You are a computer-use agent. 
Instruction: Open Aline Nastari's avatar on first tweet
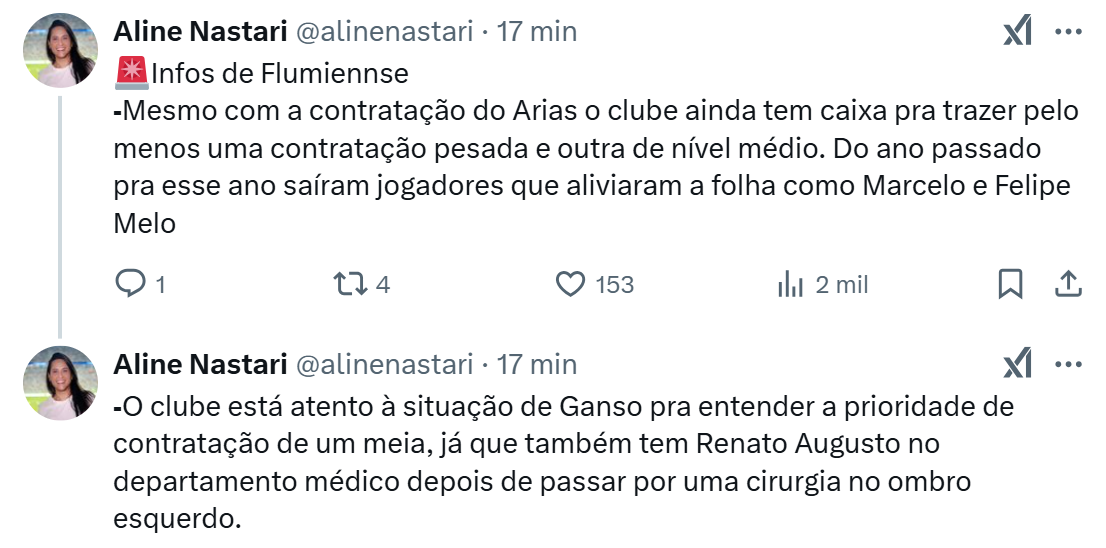point(59,50)
